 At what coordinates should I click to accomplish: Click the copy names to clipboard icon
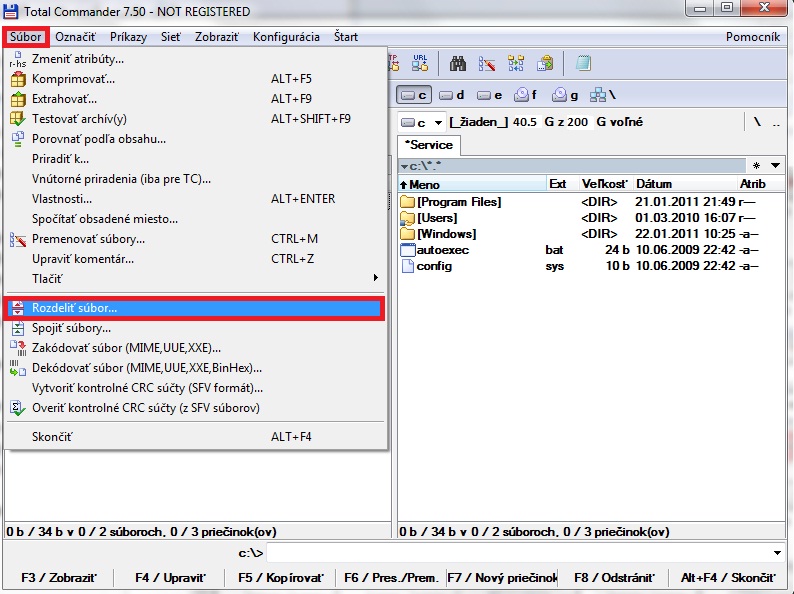pyautogui.click(x=545, y=64)
